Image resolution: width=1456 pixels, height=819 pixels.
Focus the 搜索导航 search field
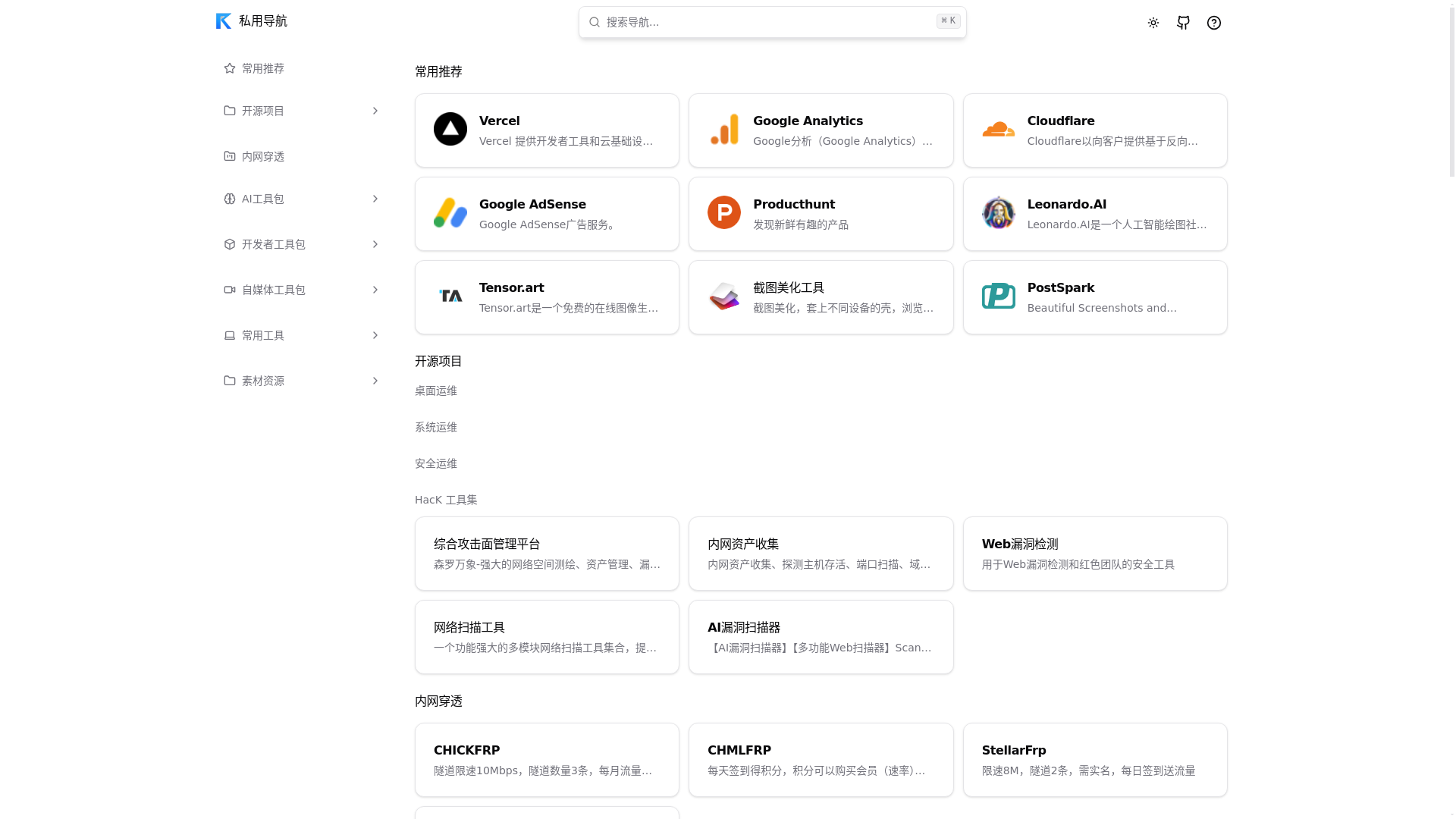772,22
